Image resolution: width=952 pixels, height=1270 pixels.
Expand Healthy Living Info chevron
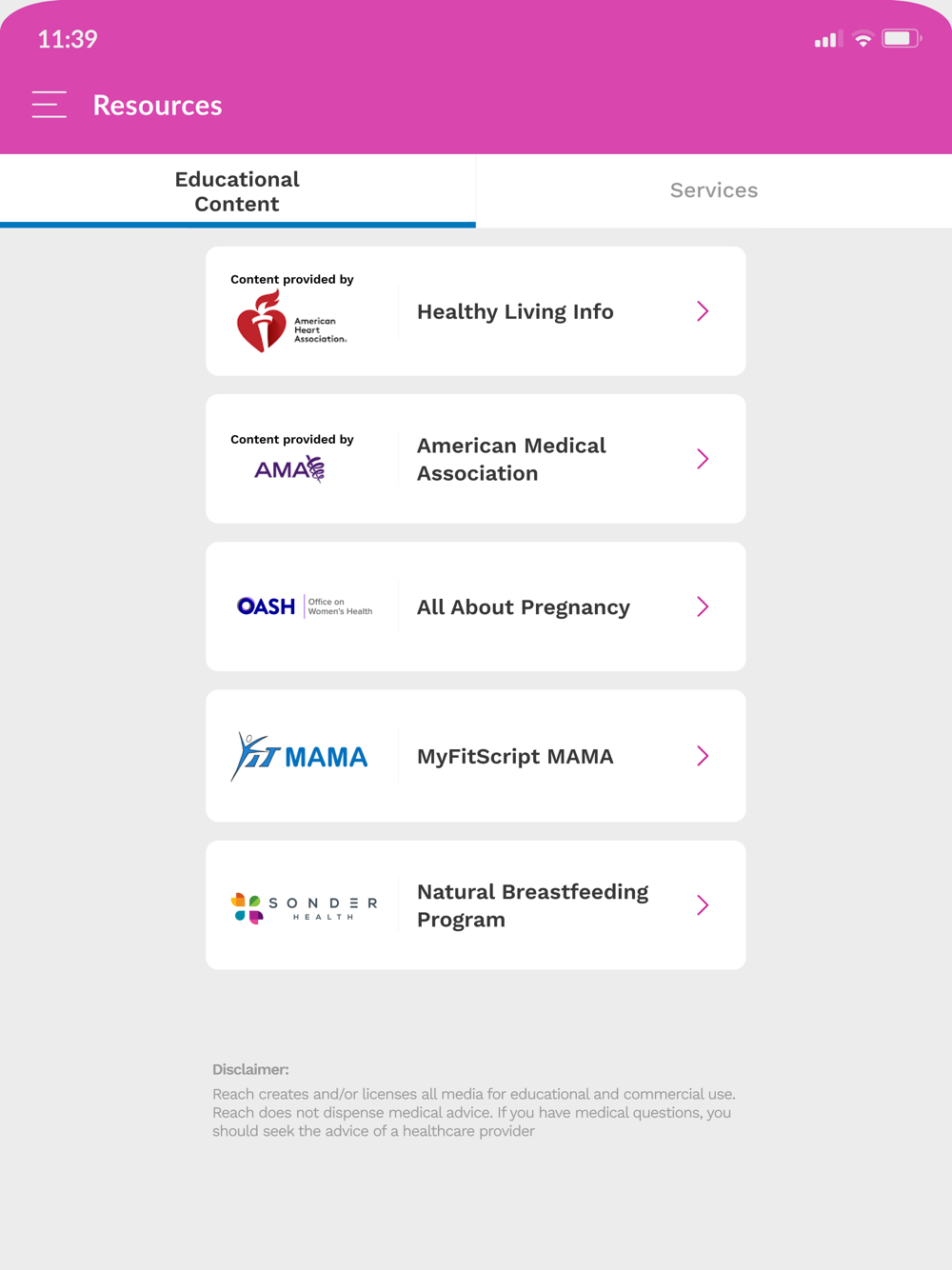[703, 311]
